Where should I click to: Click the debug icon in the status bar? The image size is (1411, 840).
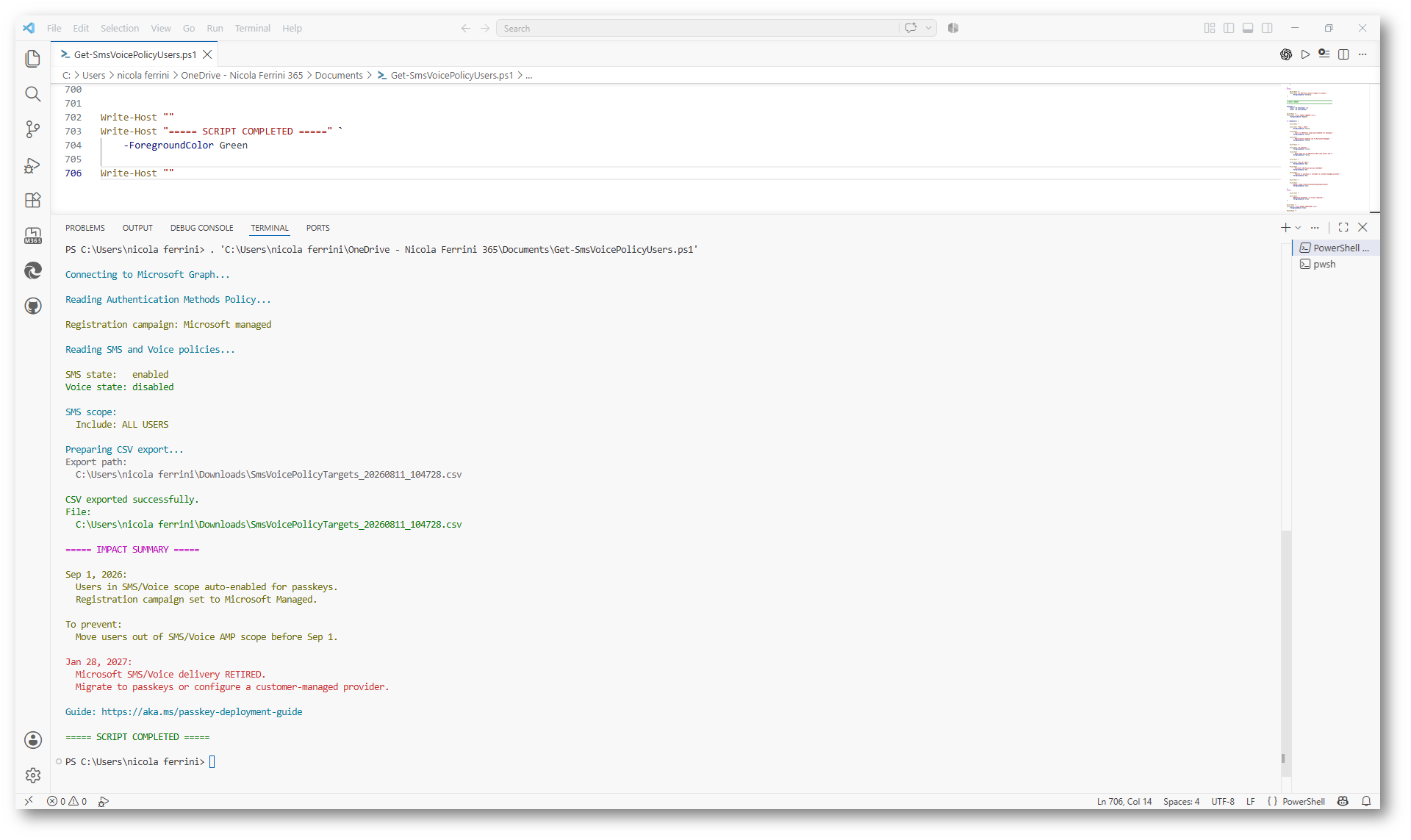104,801
